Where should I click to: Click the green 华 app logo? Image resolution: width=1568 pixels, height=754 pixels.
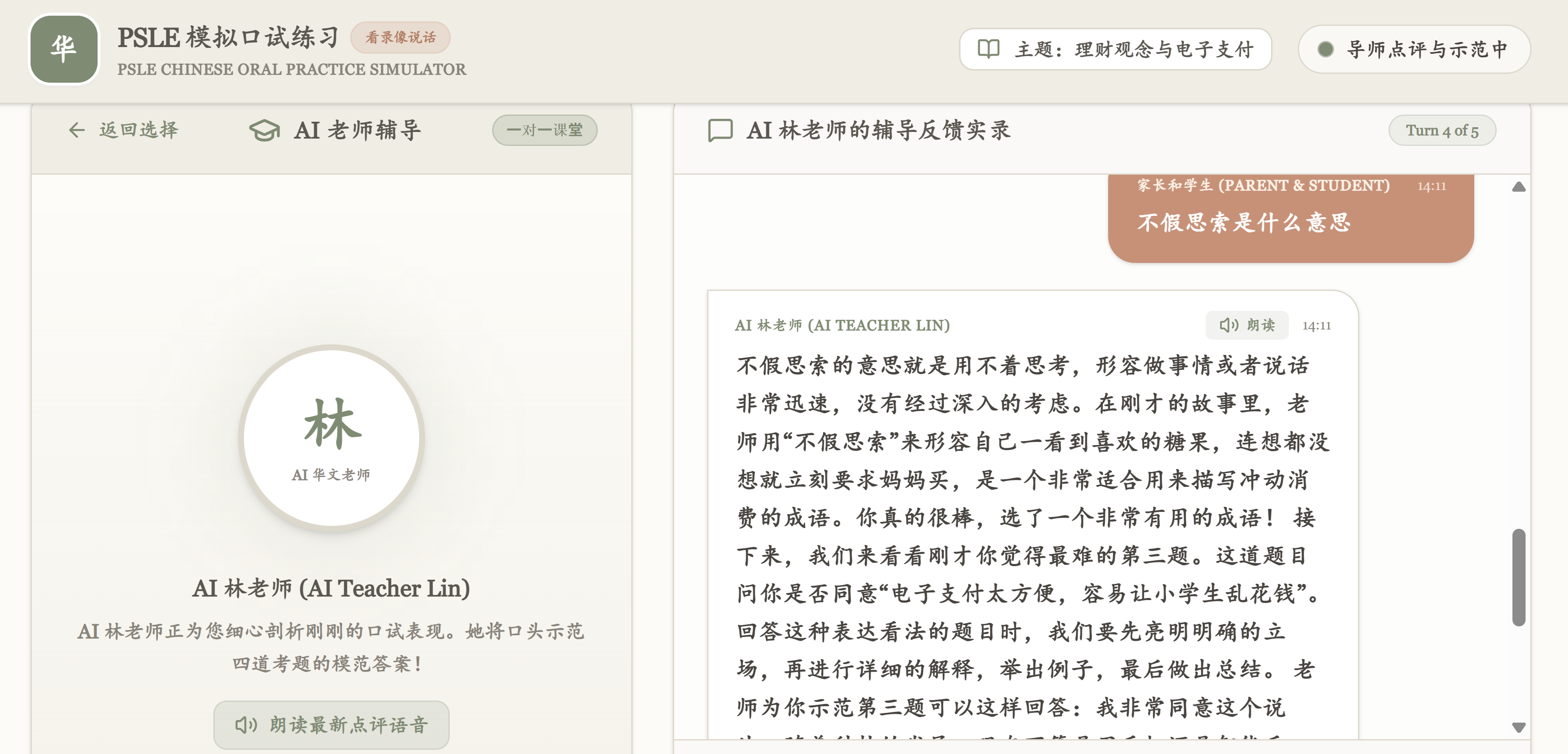click(64, 49)
